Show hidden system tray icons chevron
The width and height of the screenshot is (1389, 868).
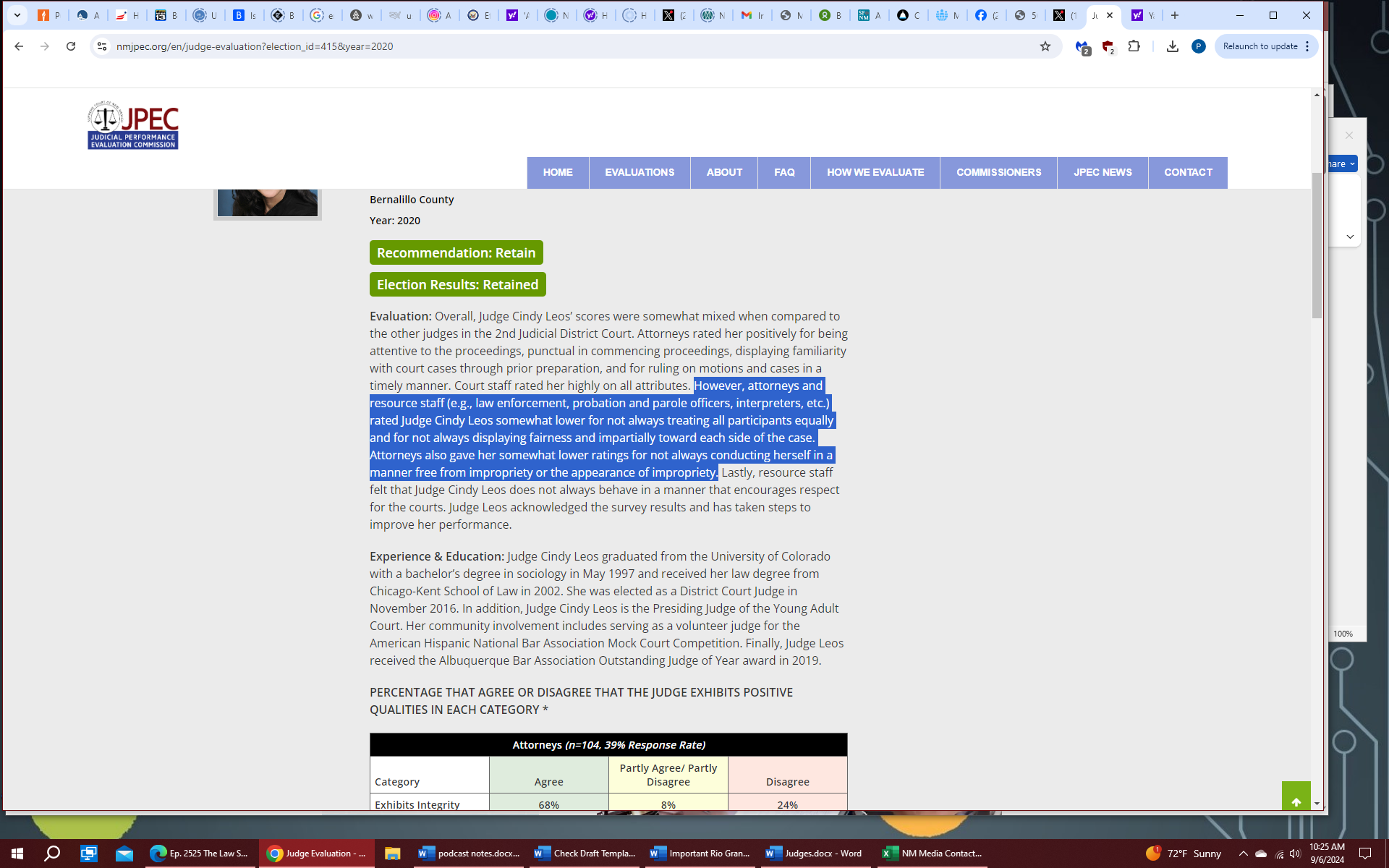[x=1243, y=854]
